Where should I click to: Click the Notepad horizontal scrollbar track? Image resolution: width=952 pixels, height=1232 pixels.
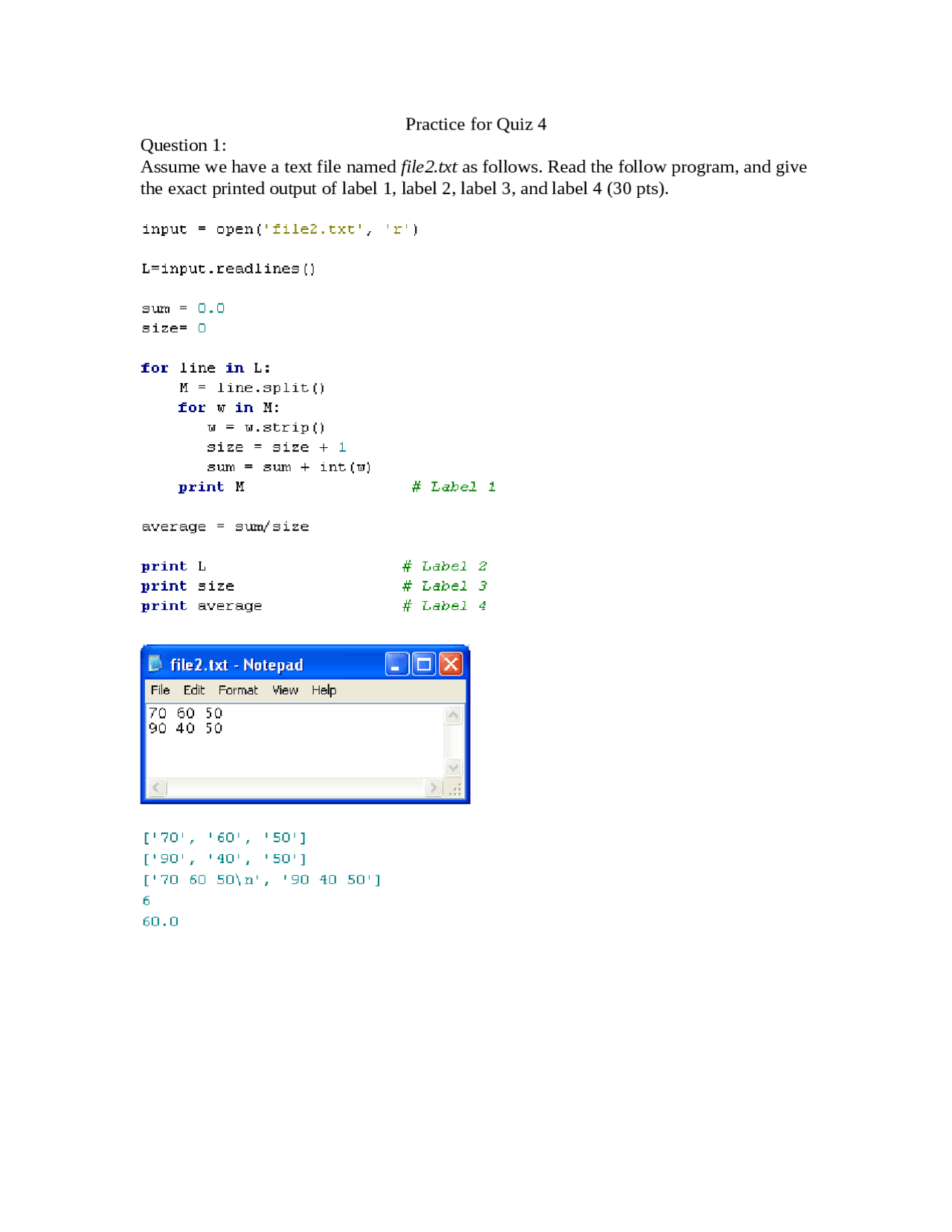[x=295, y=787]
